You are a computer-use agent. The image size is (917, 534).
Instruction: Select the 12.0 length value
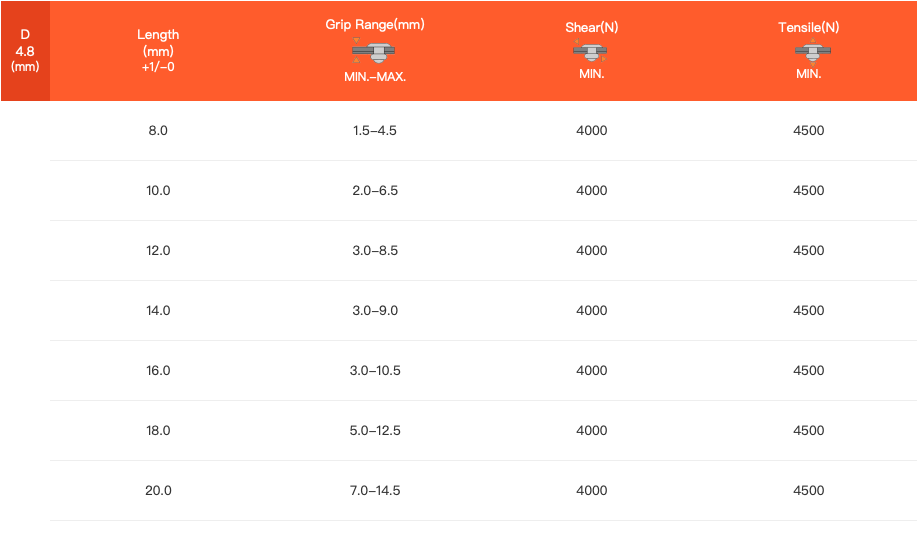158,250
